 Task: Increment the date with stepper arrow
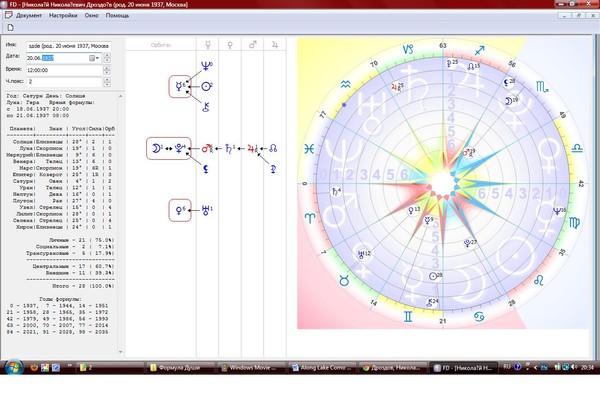[x=107, y=55]
